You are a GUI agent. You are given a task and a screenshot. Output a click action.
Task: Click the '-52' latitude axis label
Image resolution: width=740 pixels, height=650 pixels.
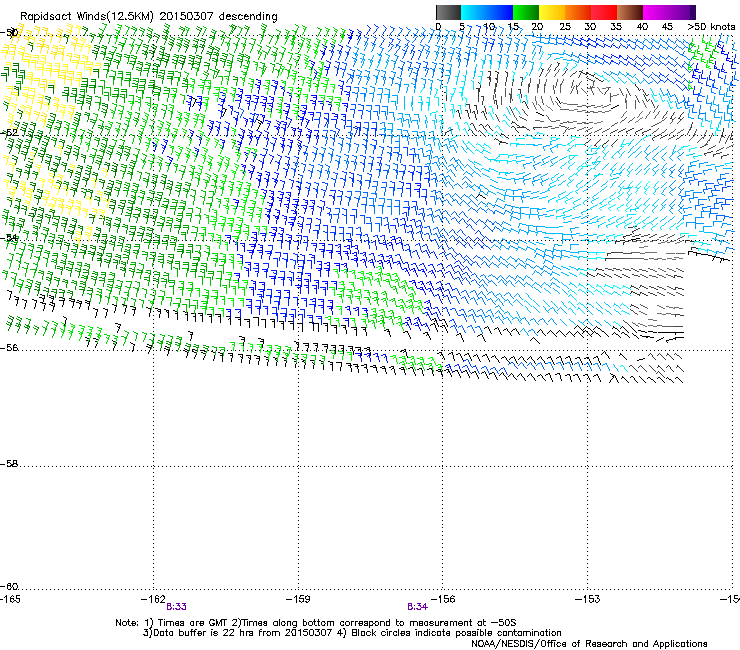[9, 133]
